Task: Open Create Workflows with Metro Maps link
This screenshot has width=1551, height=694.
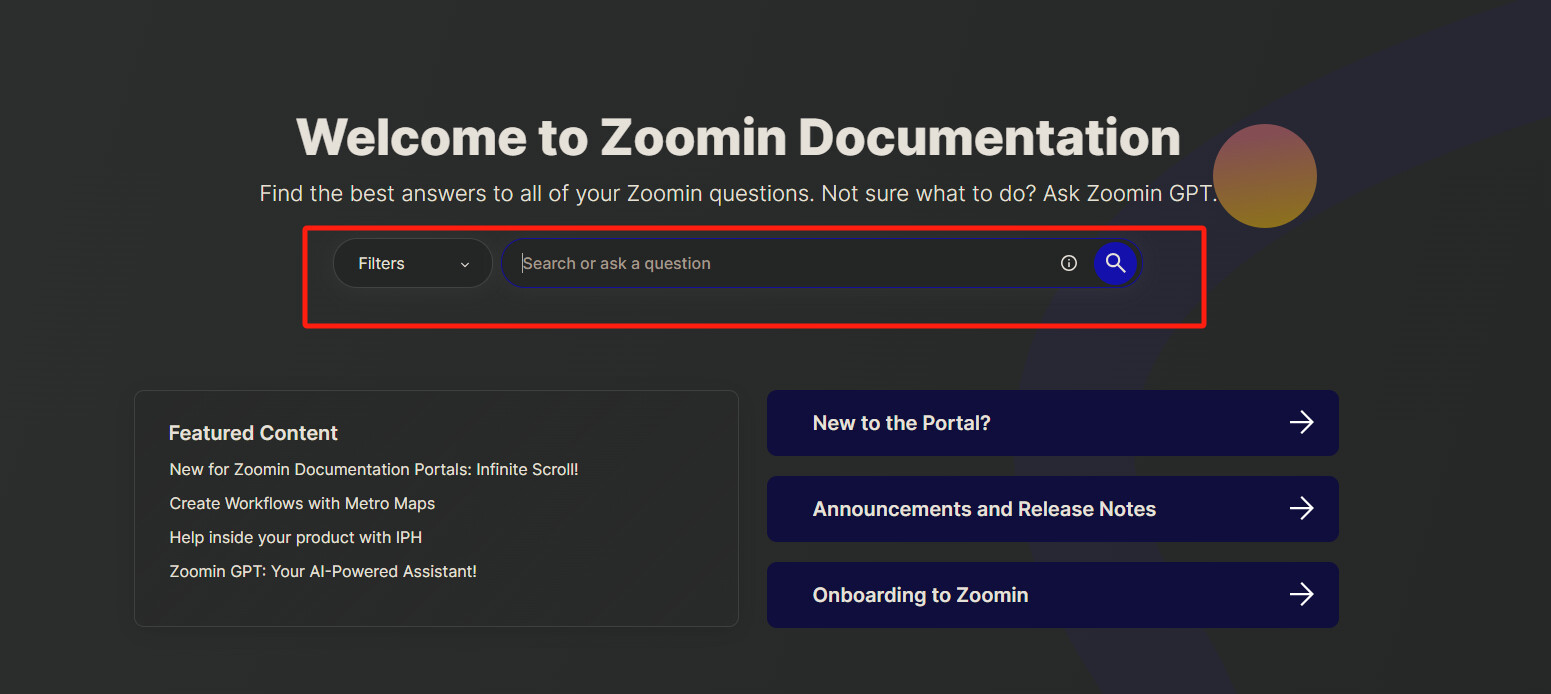Action: [302, 503]
